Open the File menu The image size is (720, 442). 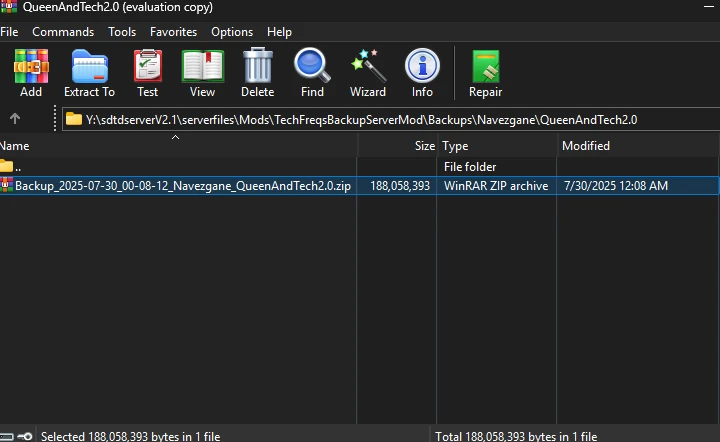pos(9,32)
